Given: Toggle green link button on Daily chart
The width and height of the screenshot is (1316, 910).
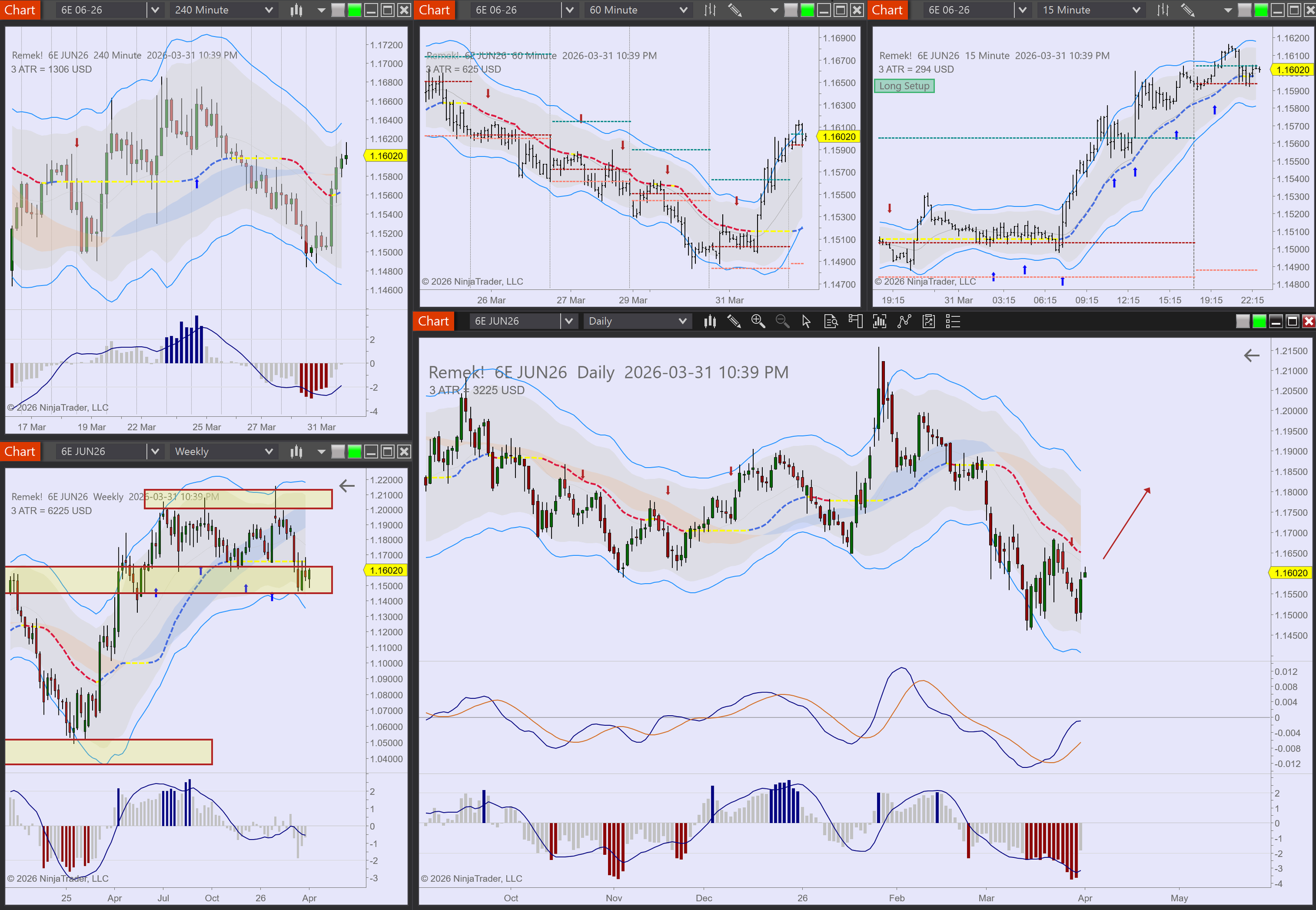Looking at the screenshot, I should 1259,322.
